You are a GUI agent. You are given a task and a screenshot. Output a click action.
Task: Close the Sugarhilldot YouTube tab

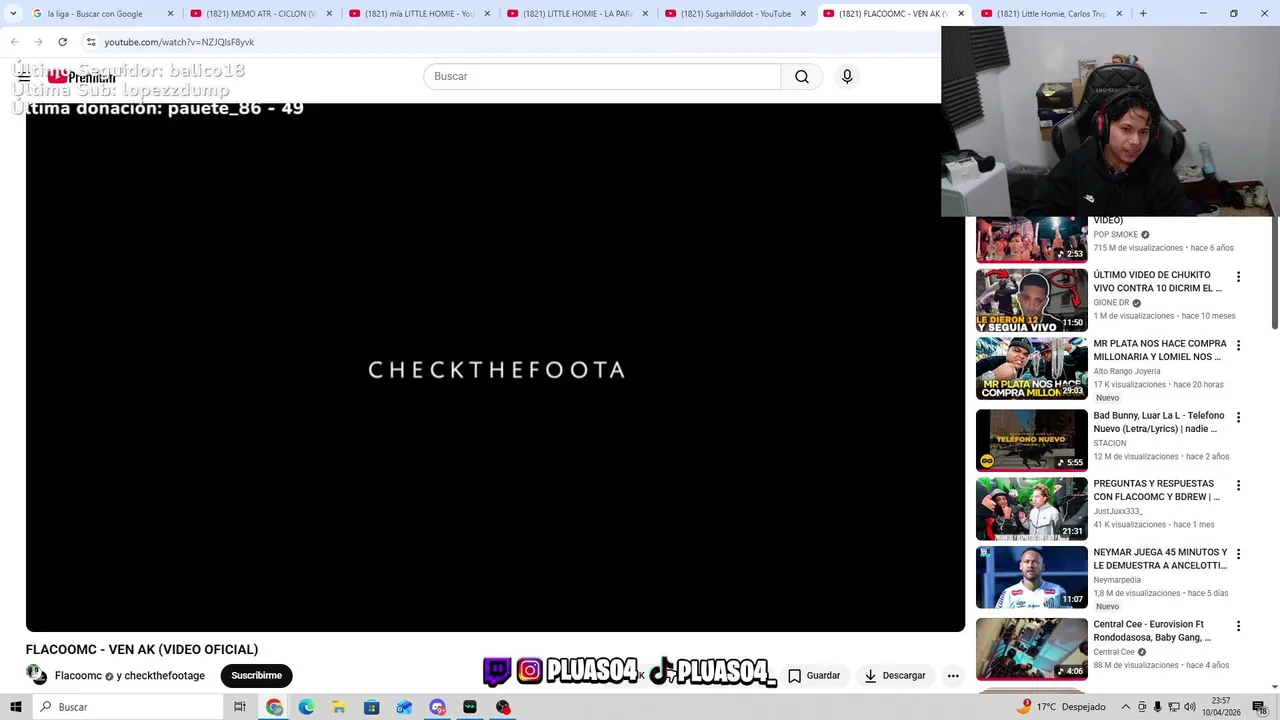click(803, 14)
